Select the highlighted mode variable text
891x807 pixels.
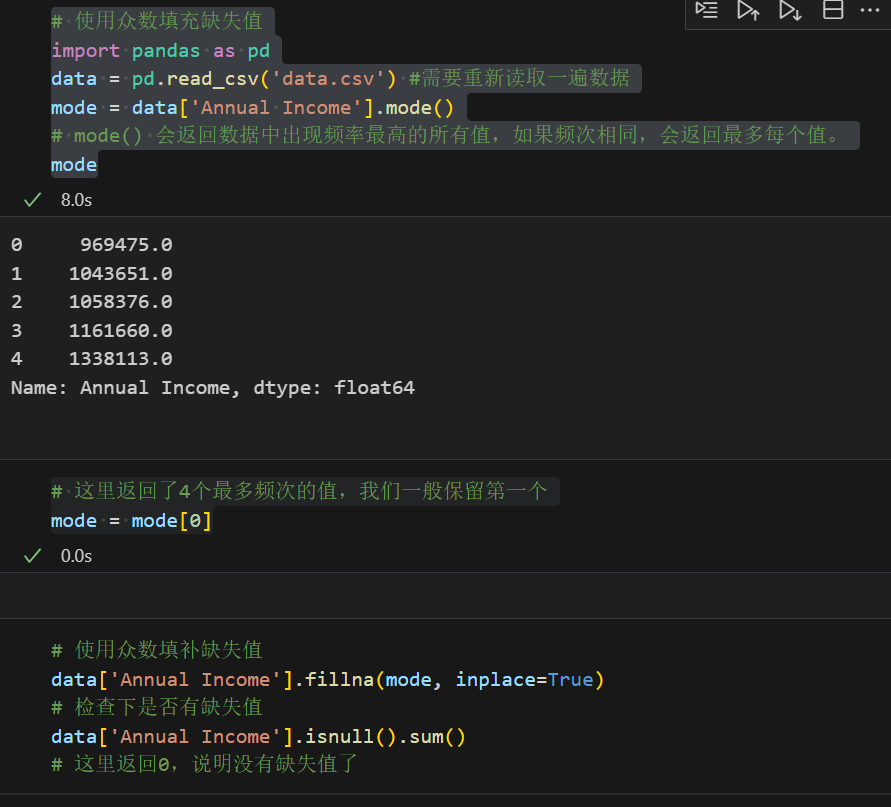pyautogui.click(x=73, y=164)
